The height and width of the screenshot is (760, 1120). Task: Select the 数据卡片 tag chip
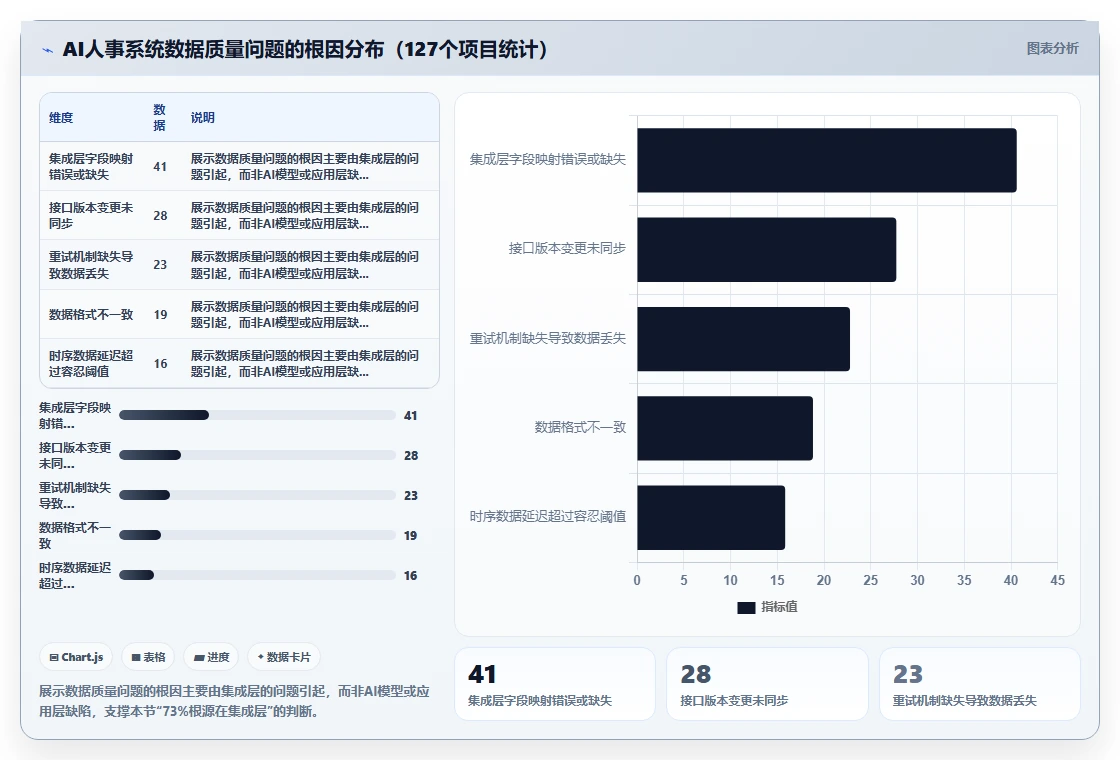coord(284,657)
